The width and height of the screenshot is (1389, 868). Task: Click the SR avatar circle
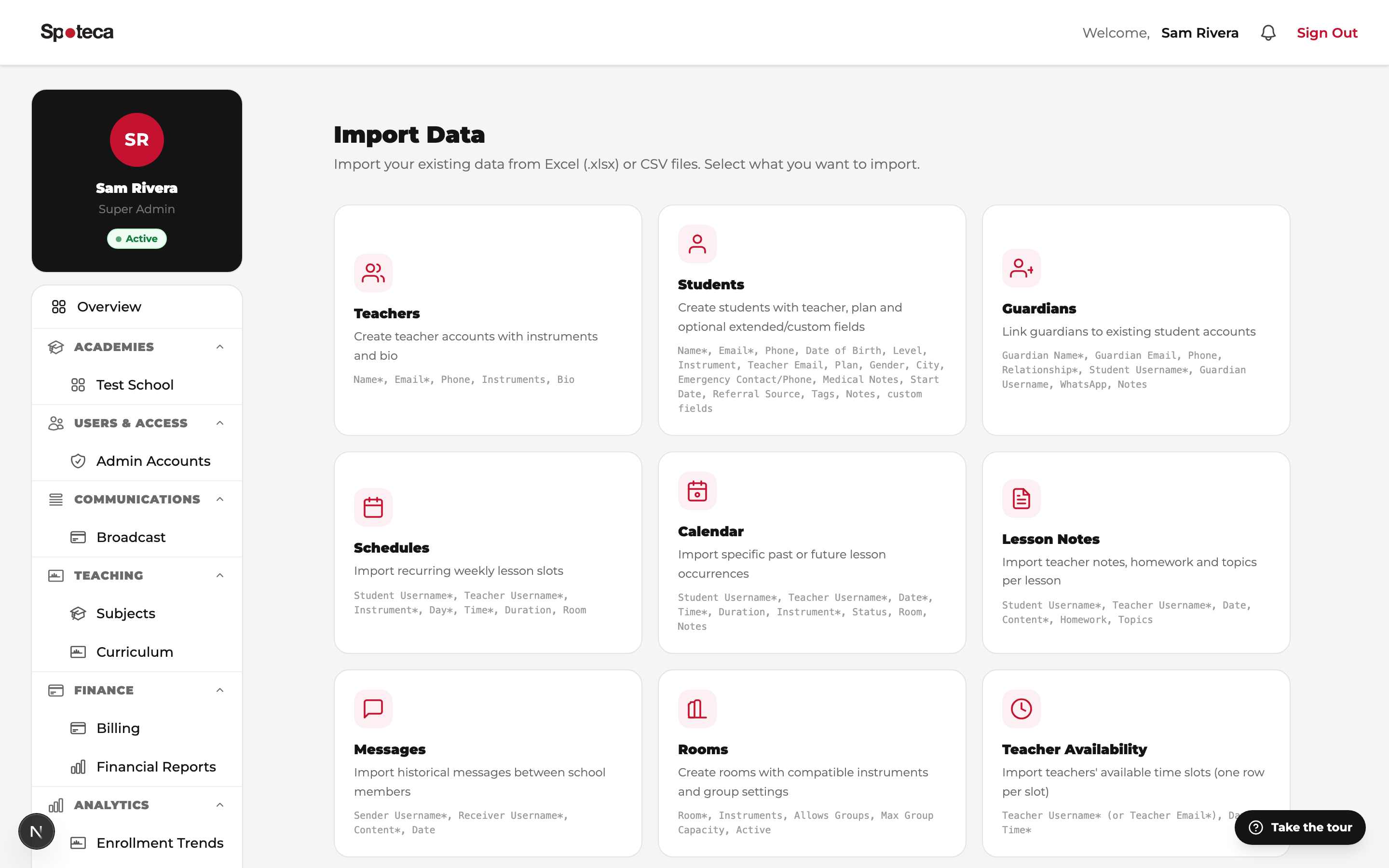pyautogui.click(x=136, y=139)
